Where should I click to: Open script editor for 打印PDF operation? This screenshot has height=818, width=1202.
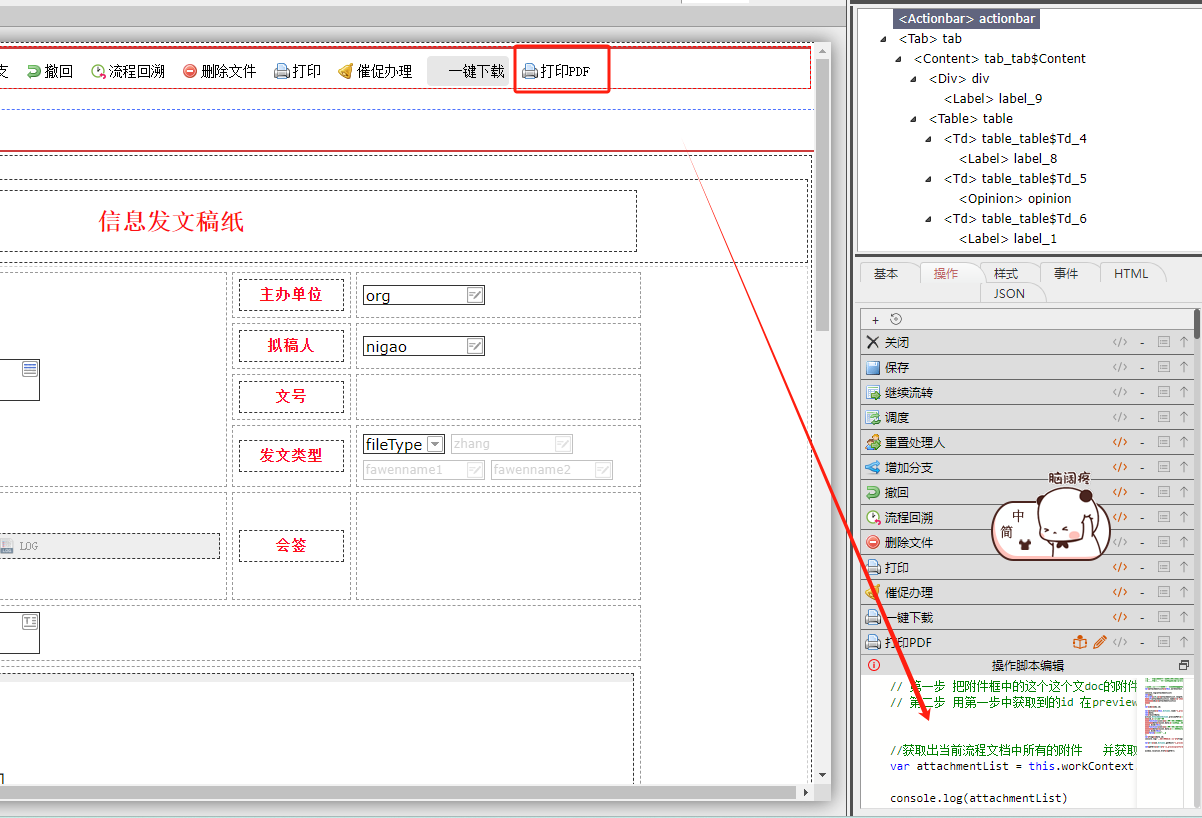click(x=1120, y=642)
